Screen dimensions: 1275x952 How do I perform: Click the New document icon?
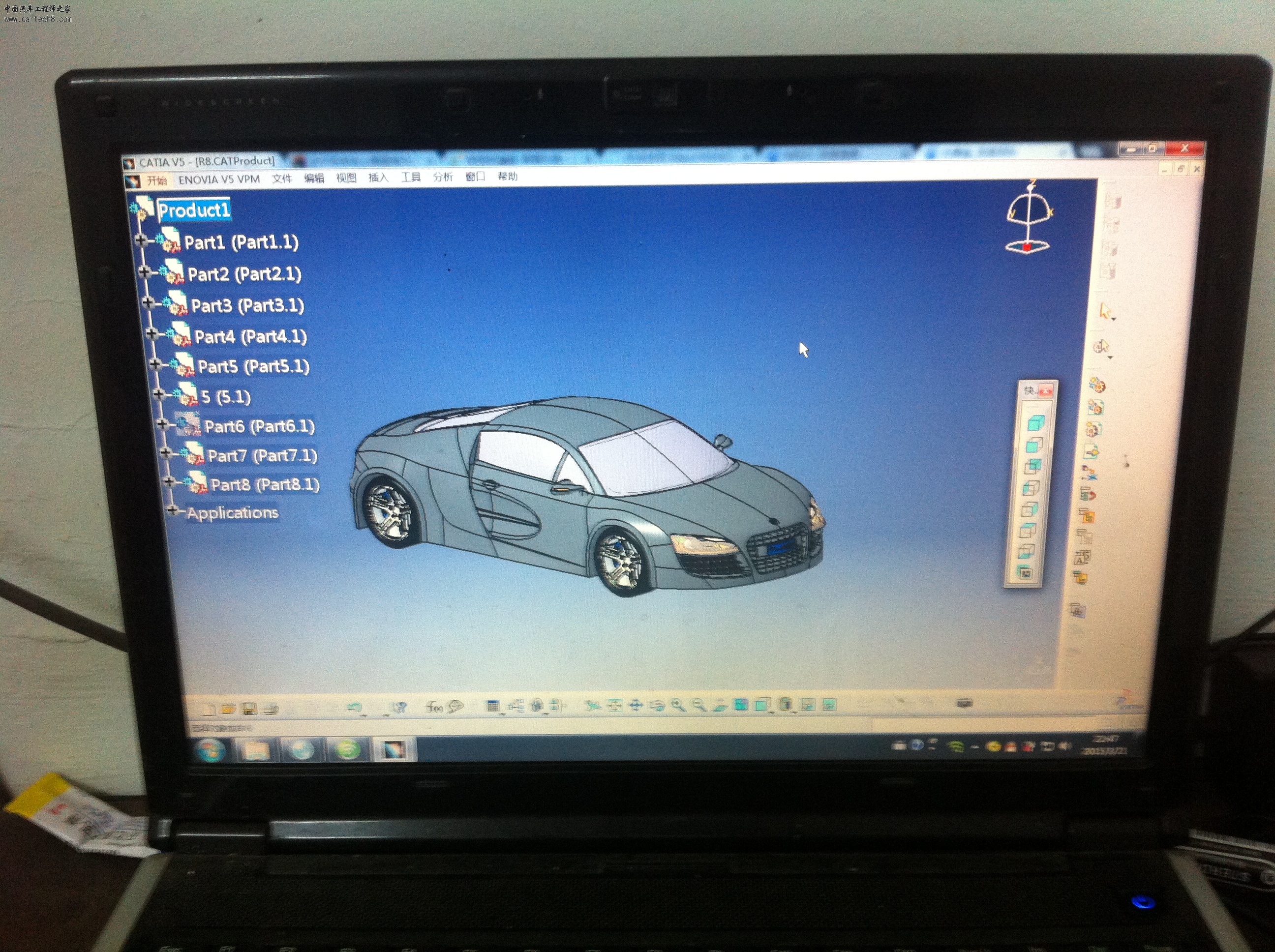[x=209, y=709]
